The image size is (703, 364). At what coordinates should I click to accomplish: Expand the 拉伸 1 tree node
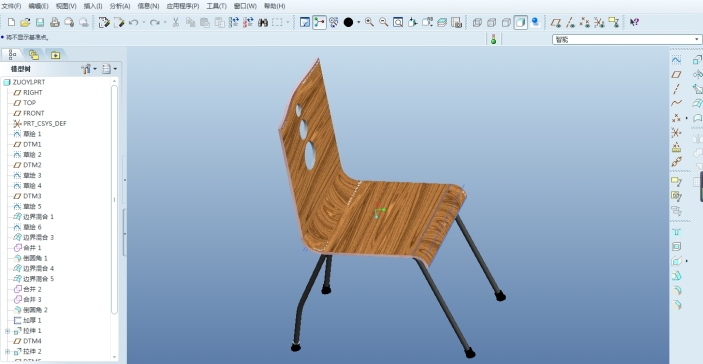tap(8, 331)
